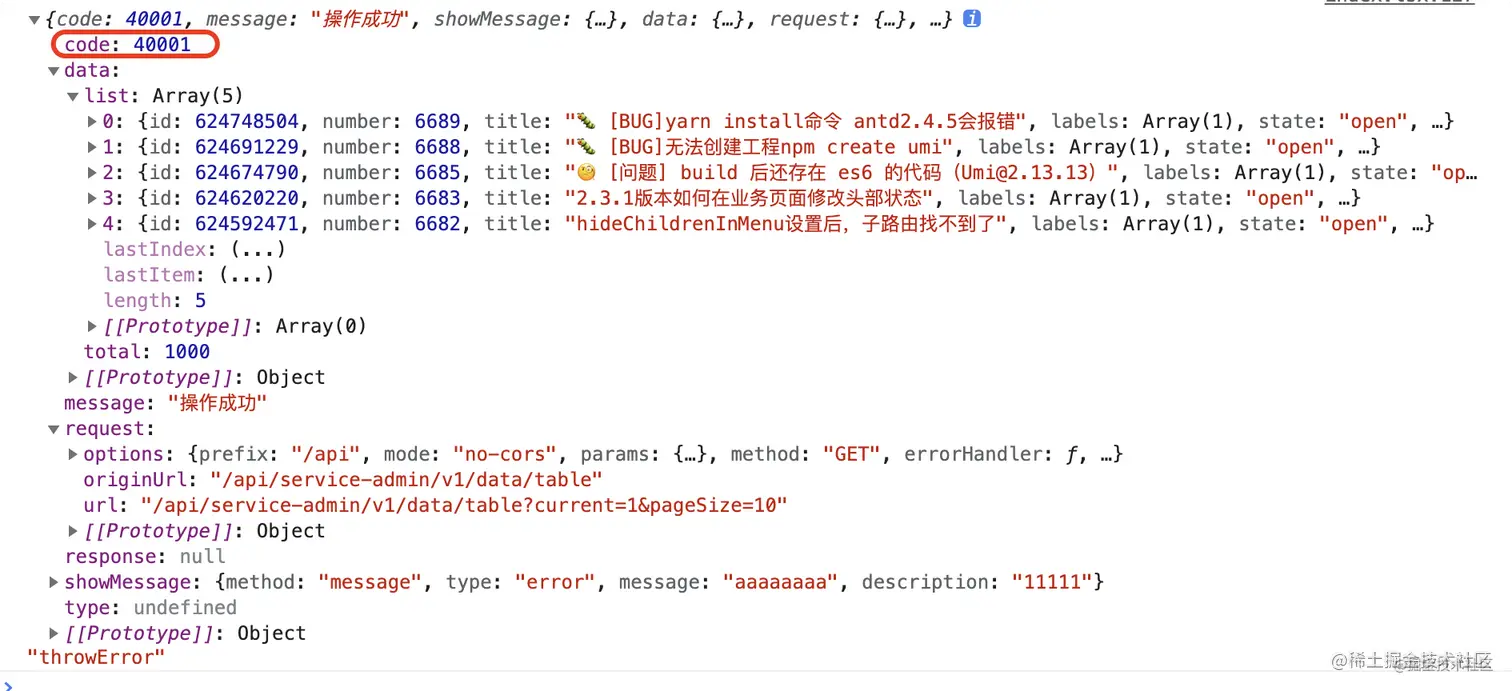Select the type: undefined line
This screenshot has height=691, width=1512.
pyautogui.click(x=150, y=608)
